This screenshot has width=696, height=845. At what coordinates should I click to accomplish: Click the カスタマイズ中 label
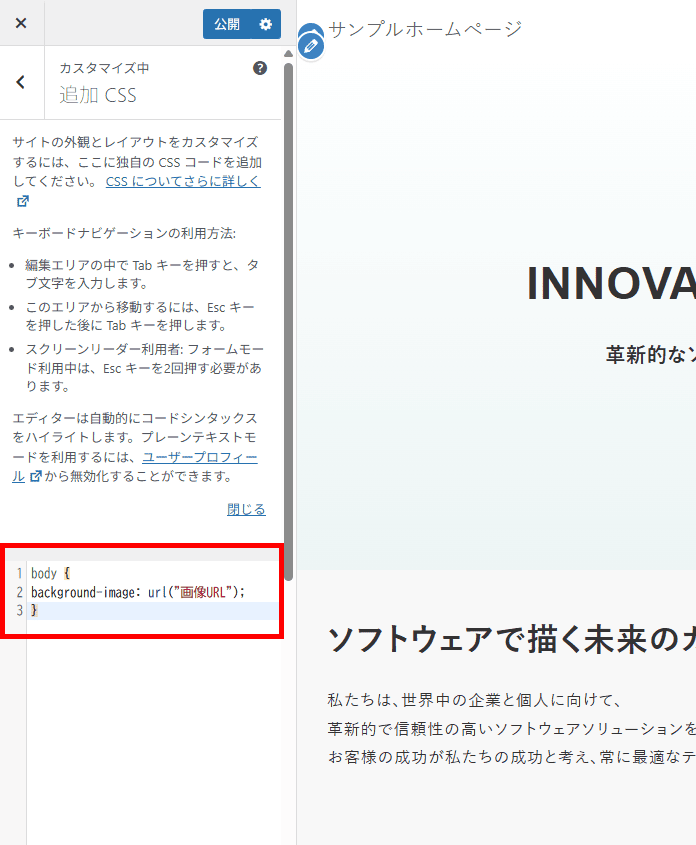[104, 68]
